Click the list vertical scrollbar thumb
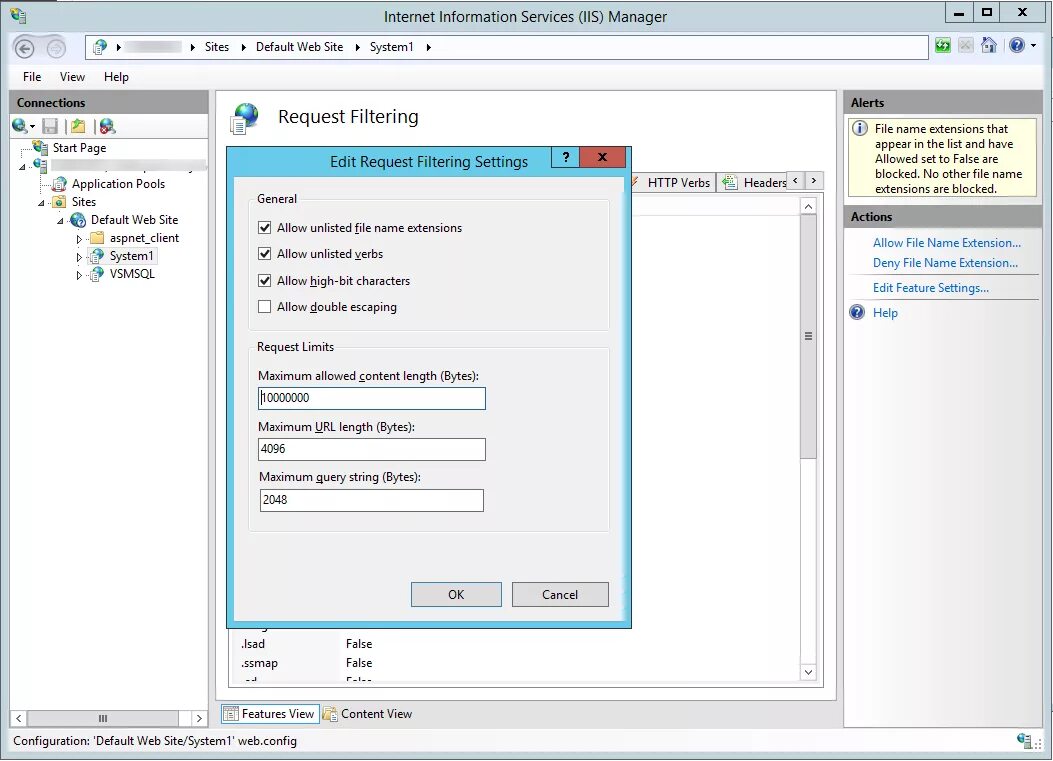The image size is (1053, 761). 809,336
